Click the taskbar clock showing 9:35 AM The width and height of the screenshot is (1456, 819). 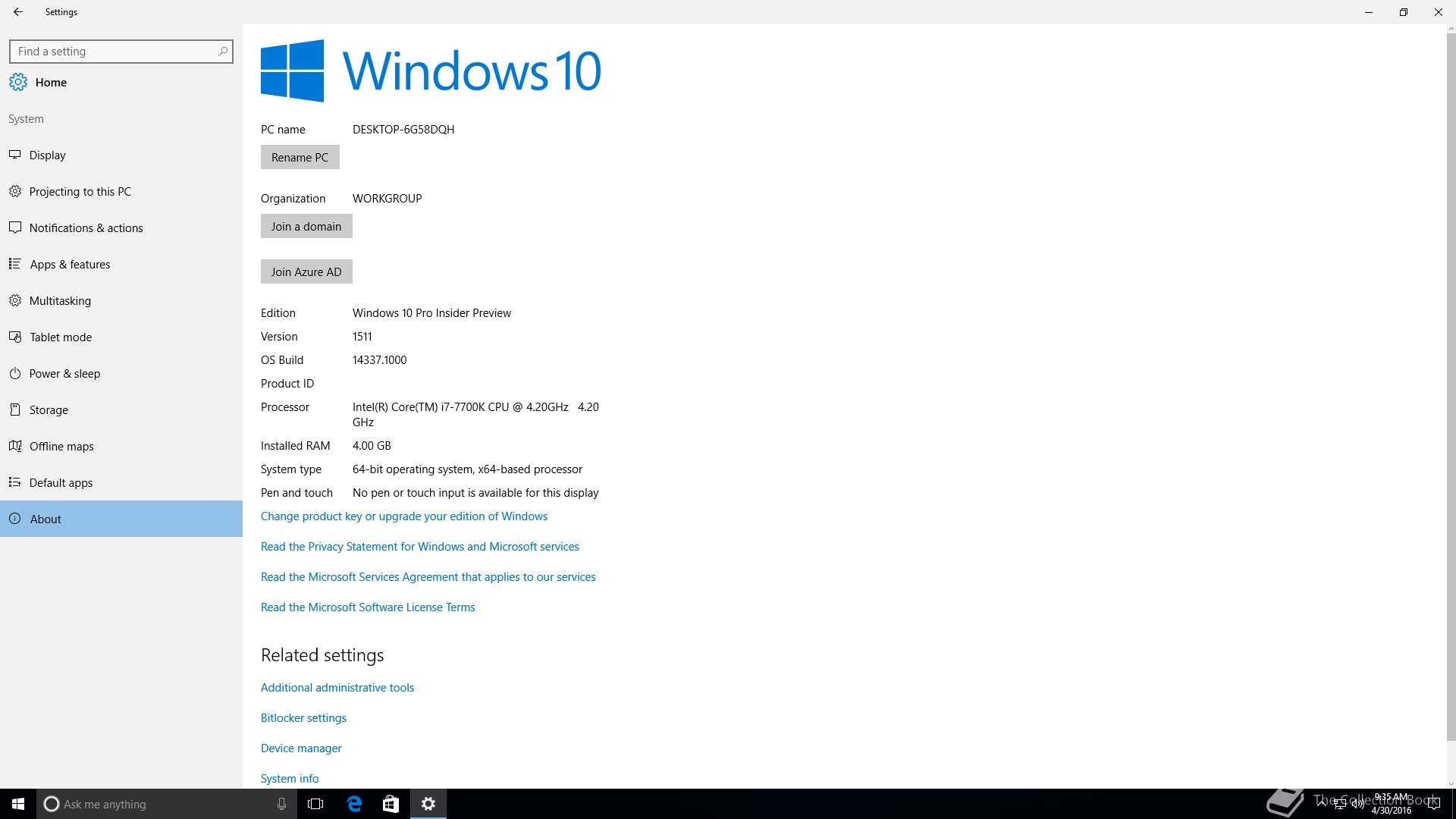pyautogui.click(x=1392, y=804)
